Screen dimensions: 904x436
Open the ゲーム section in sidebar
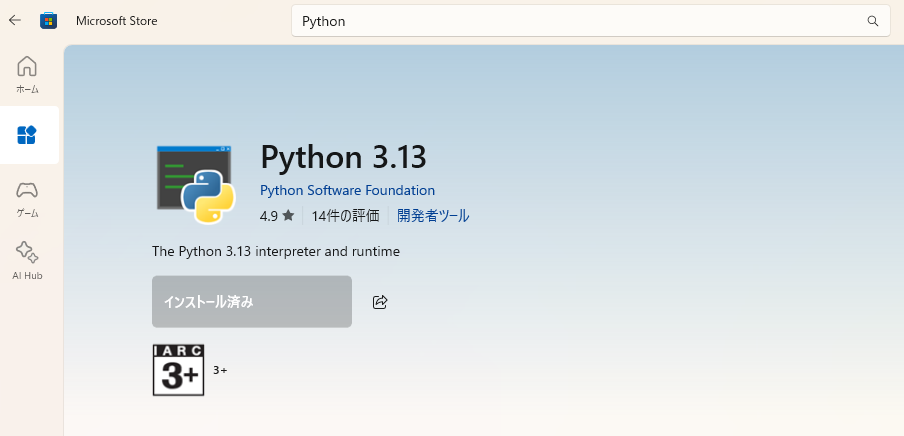[28, 198]
